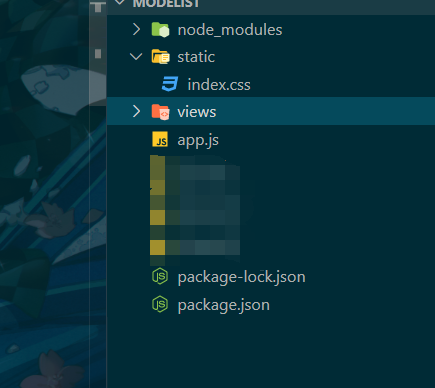Click the CSS icon beside index.css

click(170, 84)
